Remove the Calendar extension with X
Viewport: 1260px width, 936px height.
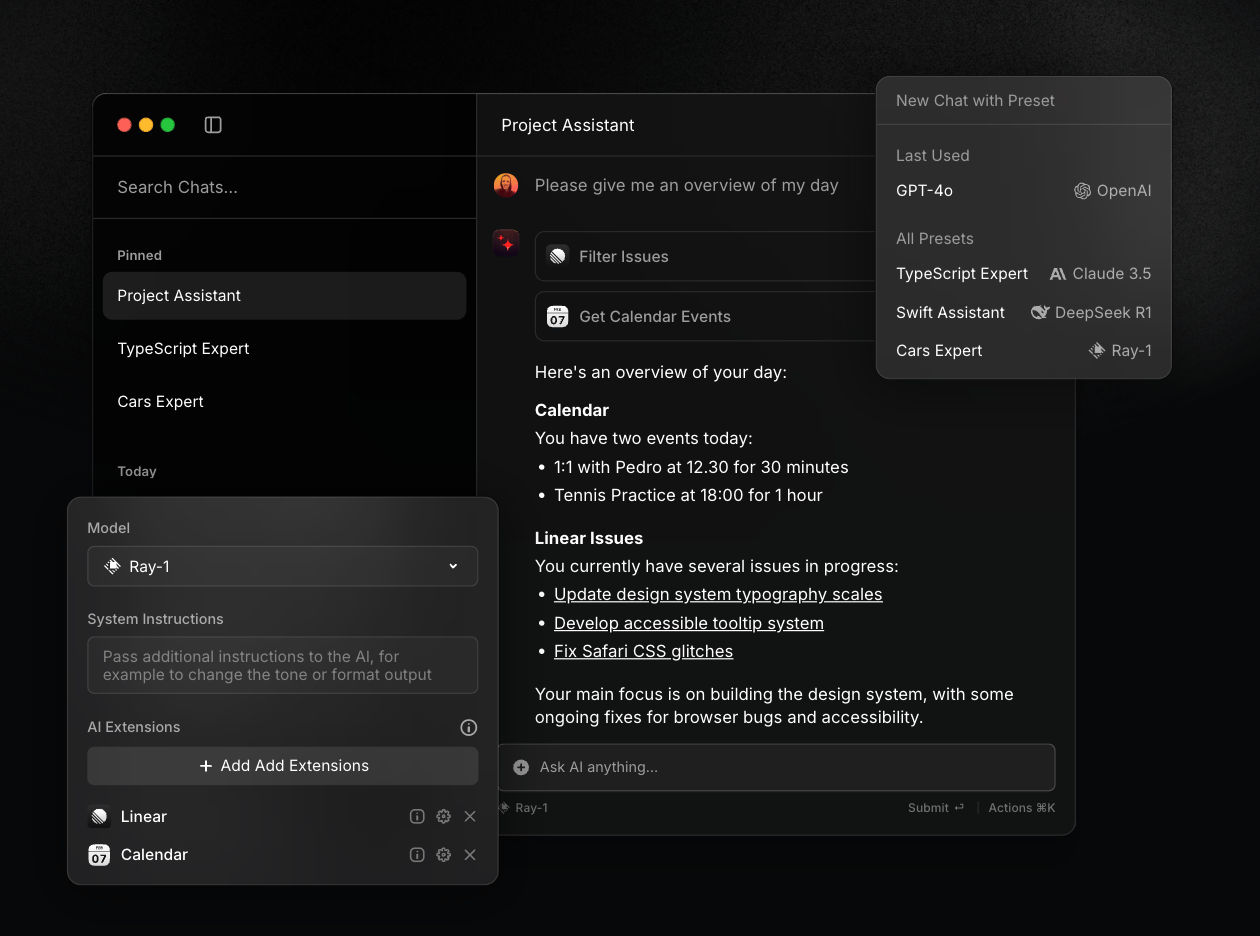470,855
